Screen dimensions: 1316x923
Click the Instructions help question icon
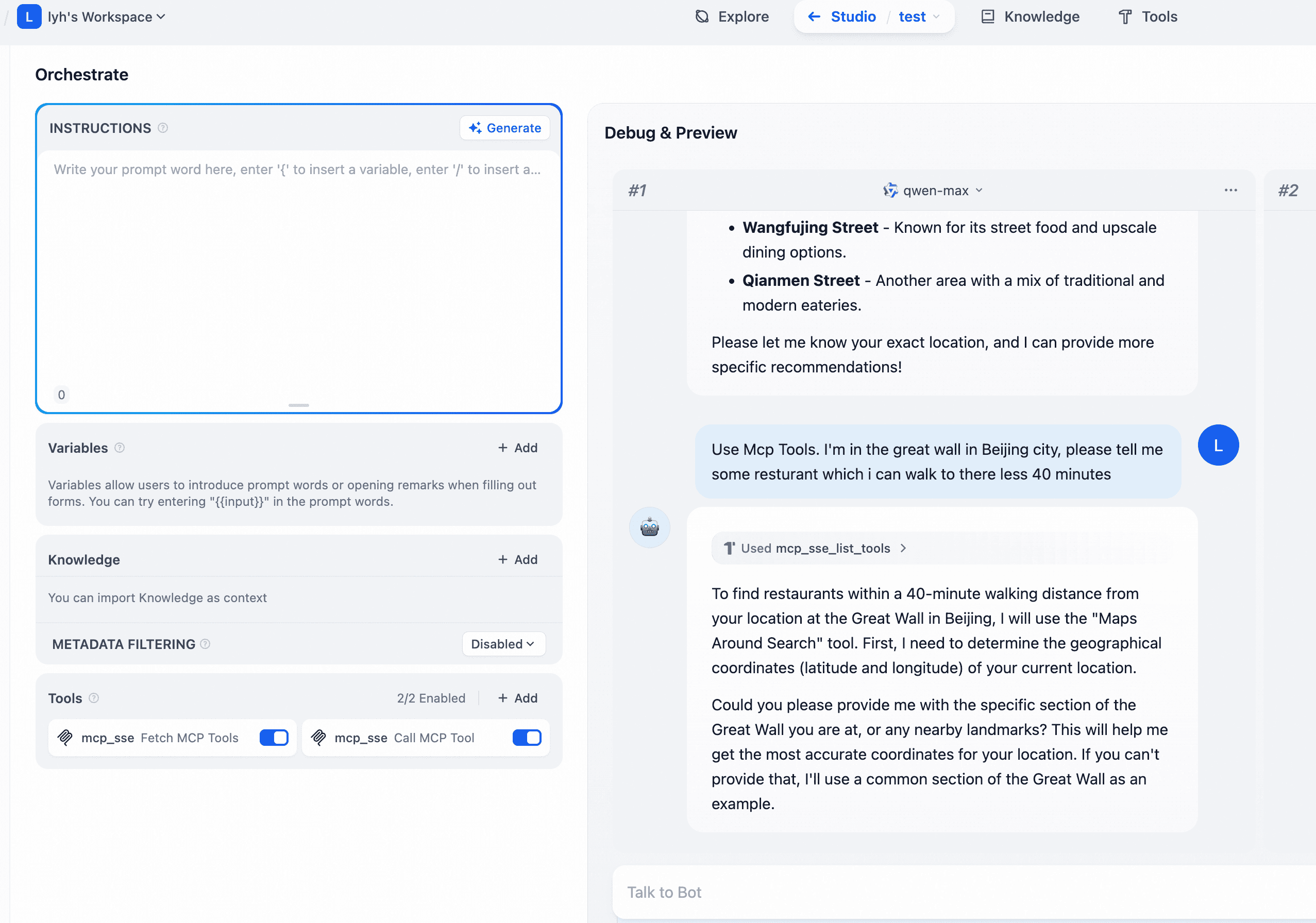163,128
